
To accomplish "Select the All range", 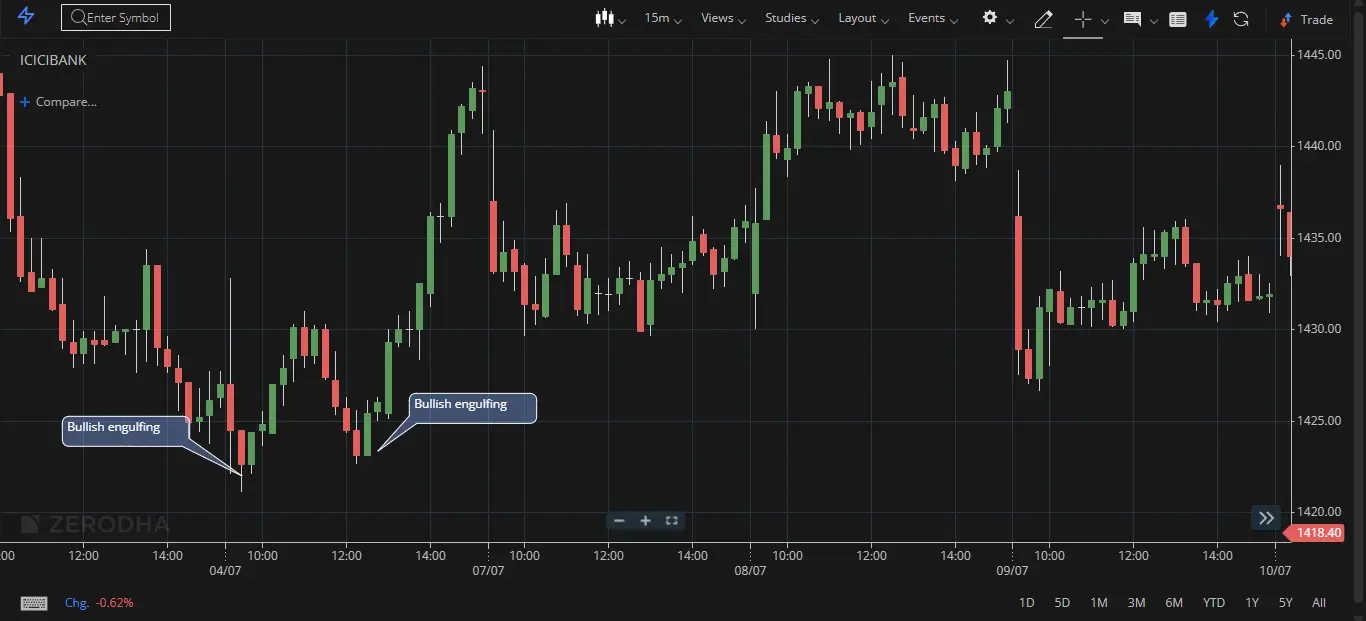I will tap(1319, 603).
